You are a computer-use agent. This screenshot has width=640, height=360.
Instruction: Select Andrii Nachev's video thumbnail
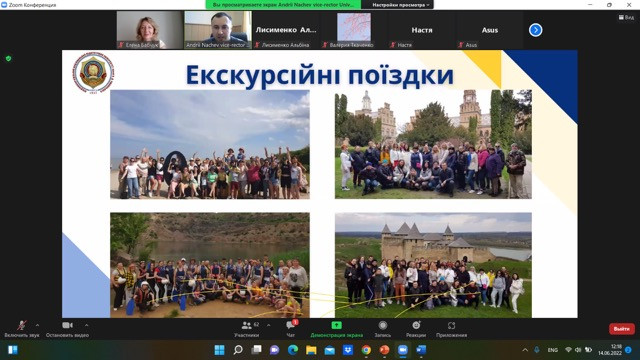[x=218, y=30]
